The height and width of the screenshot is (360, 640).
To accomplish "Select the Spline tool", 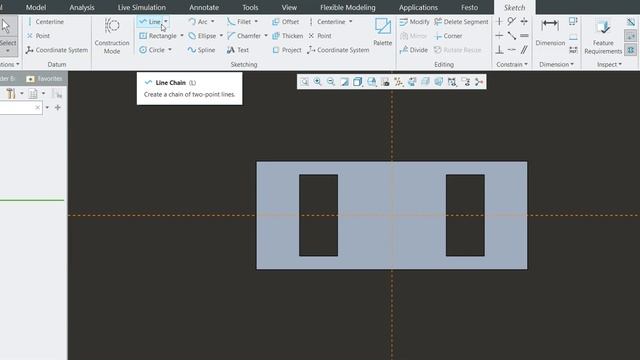I will (201, 50).
